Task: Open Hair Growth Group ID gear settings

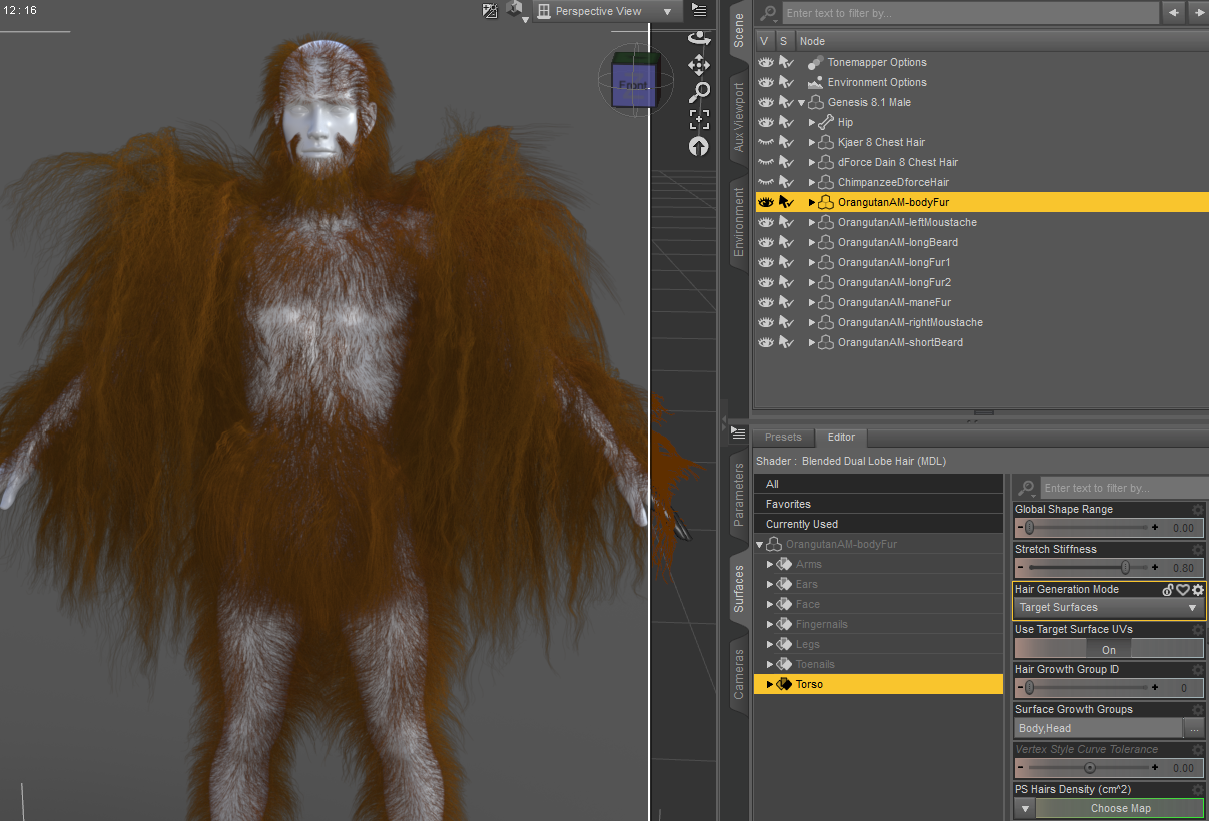Action: pyautogui.click(x=1197, y=670)
